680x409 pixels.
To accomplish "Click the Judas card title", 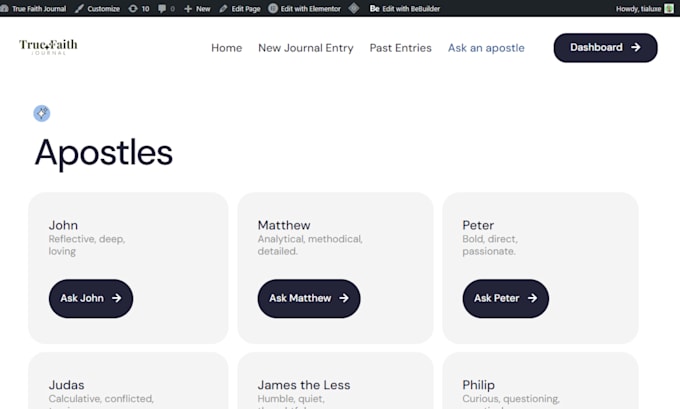I will [x=66, y=385].
